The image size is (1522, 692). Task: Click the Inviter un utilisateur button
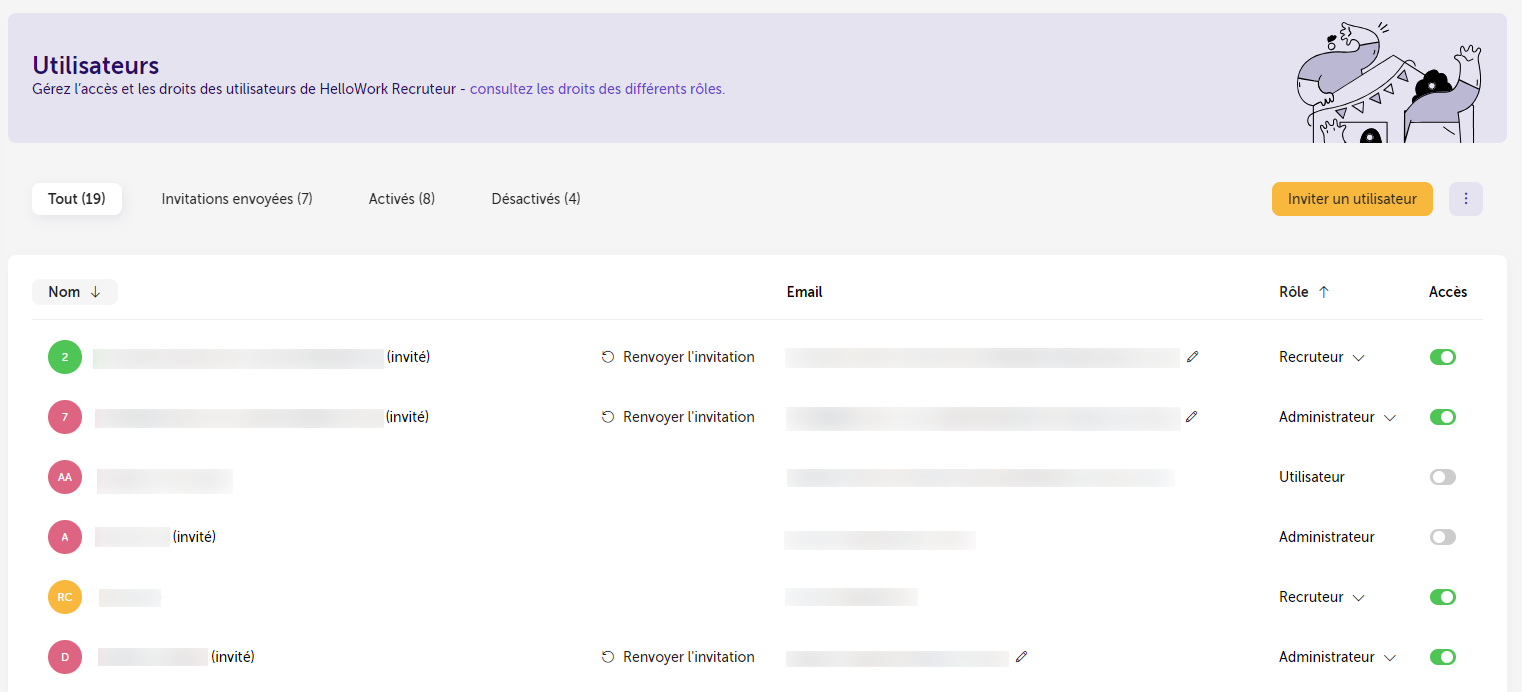[1352, 199]
